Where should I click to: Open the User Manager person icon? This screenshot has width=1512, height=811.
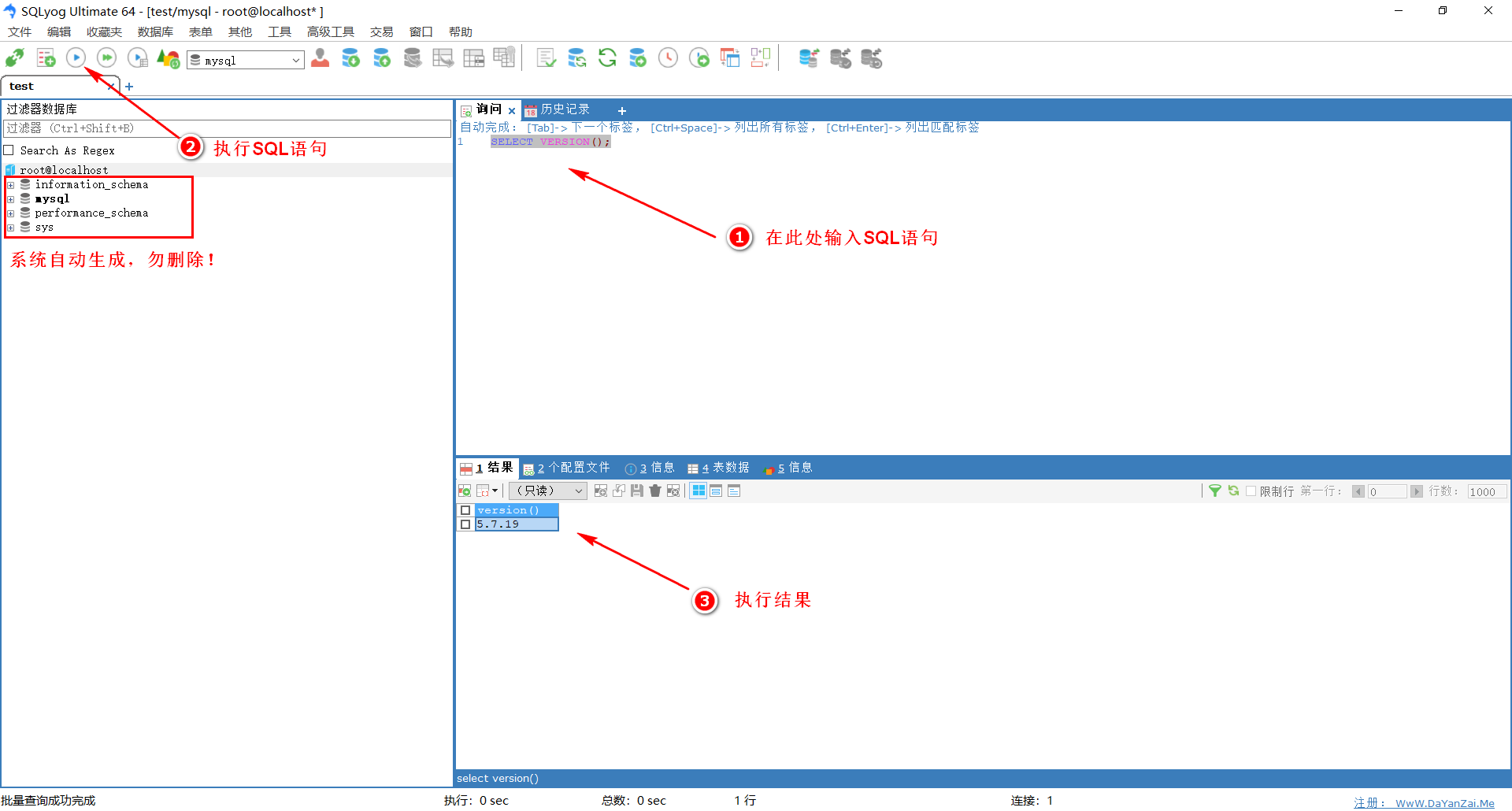pos(321,58)
